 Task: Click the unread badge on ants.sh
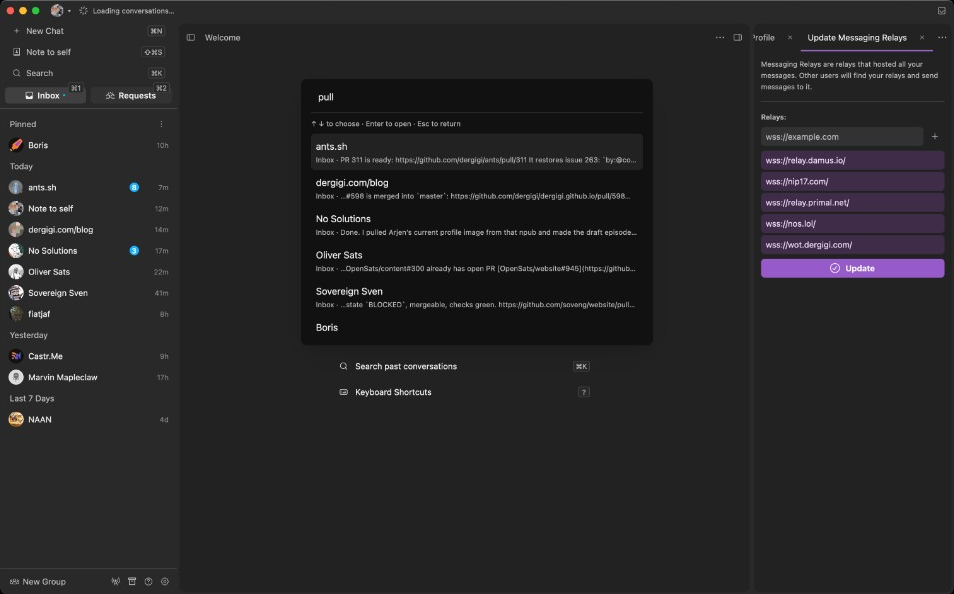point(134,187)
